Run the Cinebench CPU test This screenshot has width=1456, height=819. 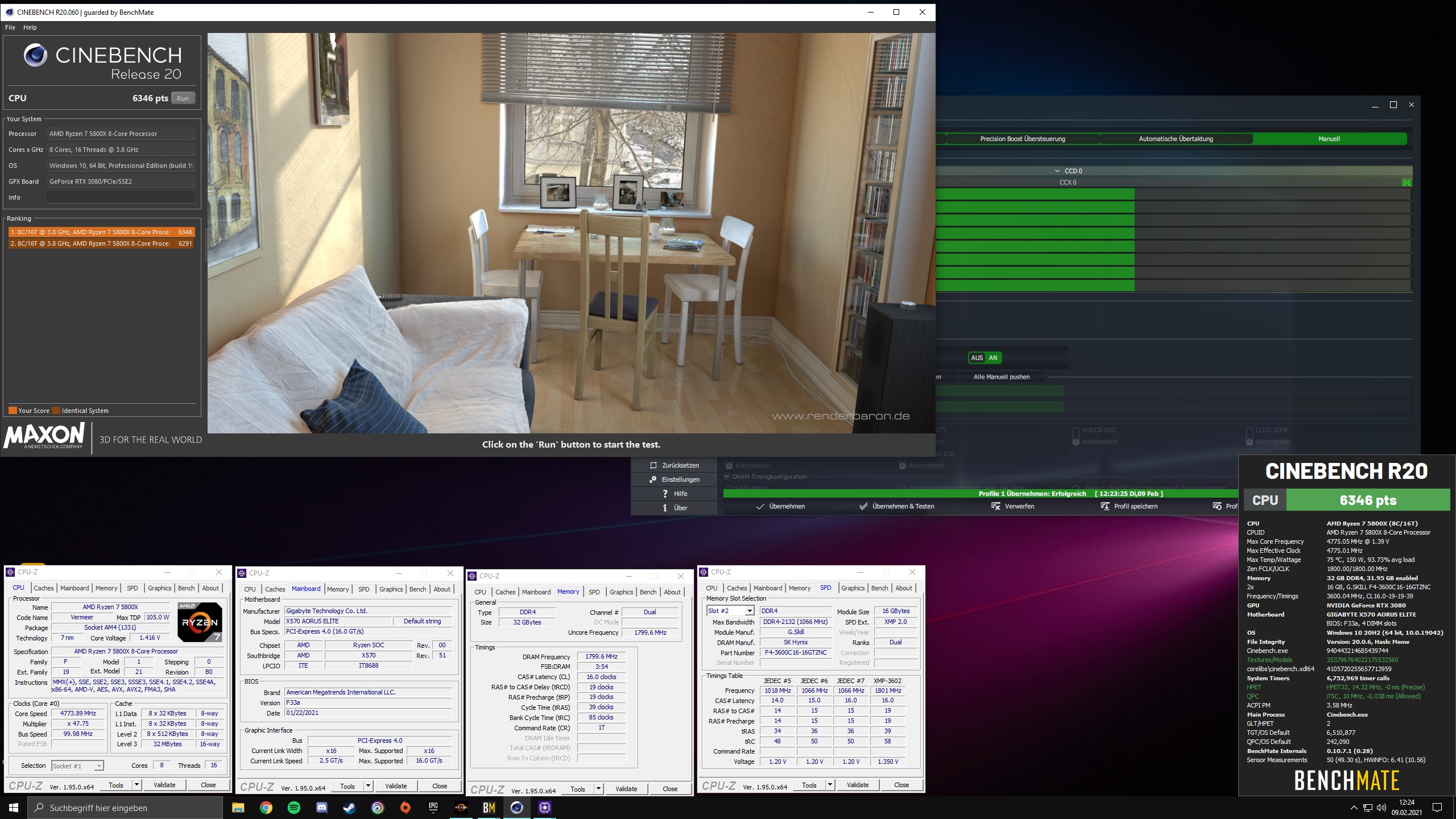point(183,98)
